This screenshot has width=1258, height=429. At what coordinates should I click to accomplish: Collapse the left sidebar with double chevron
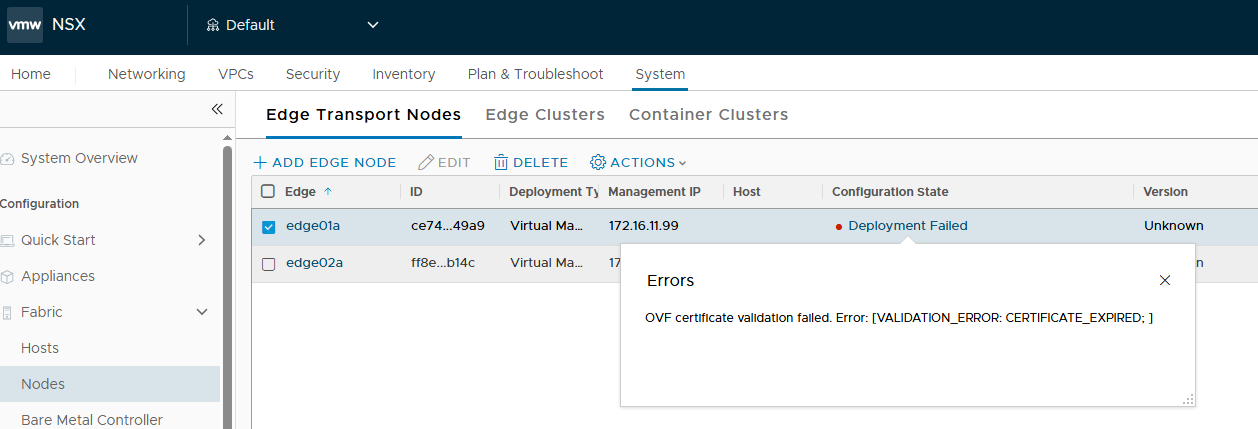pos(216,109)
